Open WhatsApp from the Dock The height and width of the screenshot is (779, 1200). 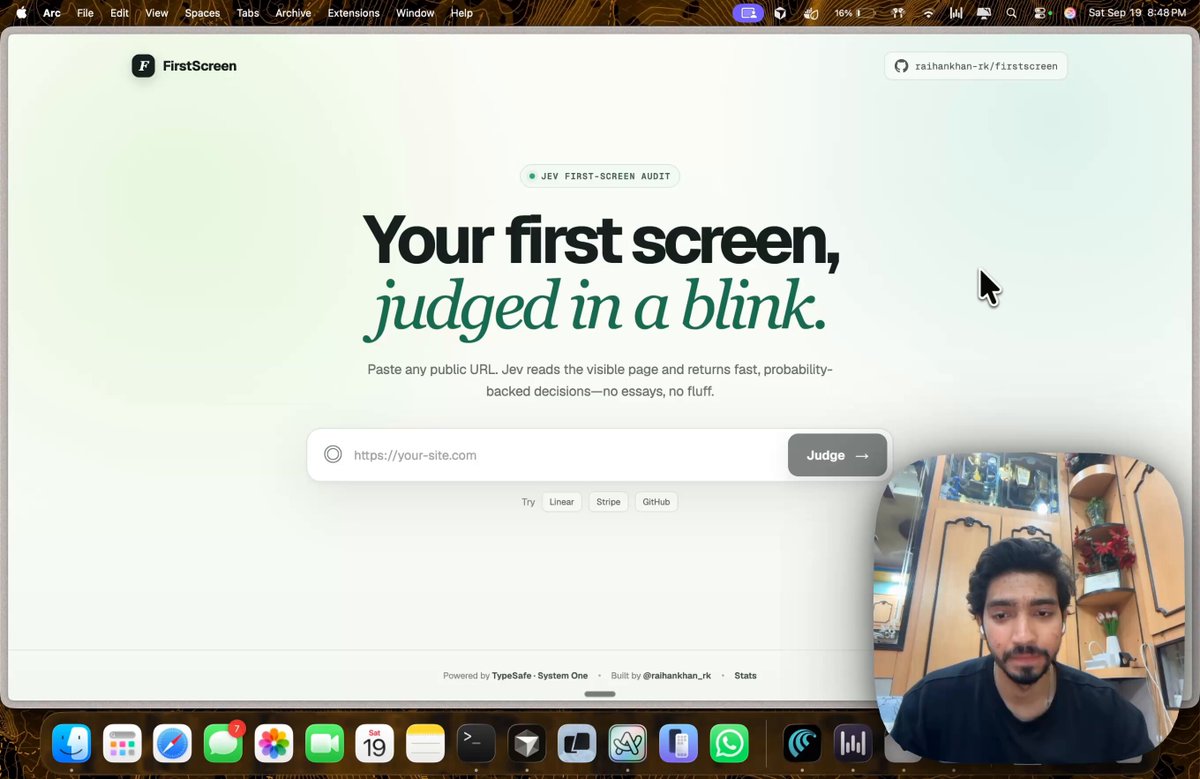pos(729,743)
